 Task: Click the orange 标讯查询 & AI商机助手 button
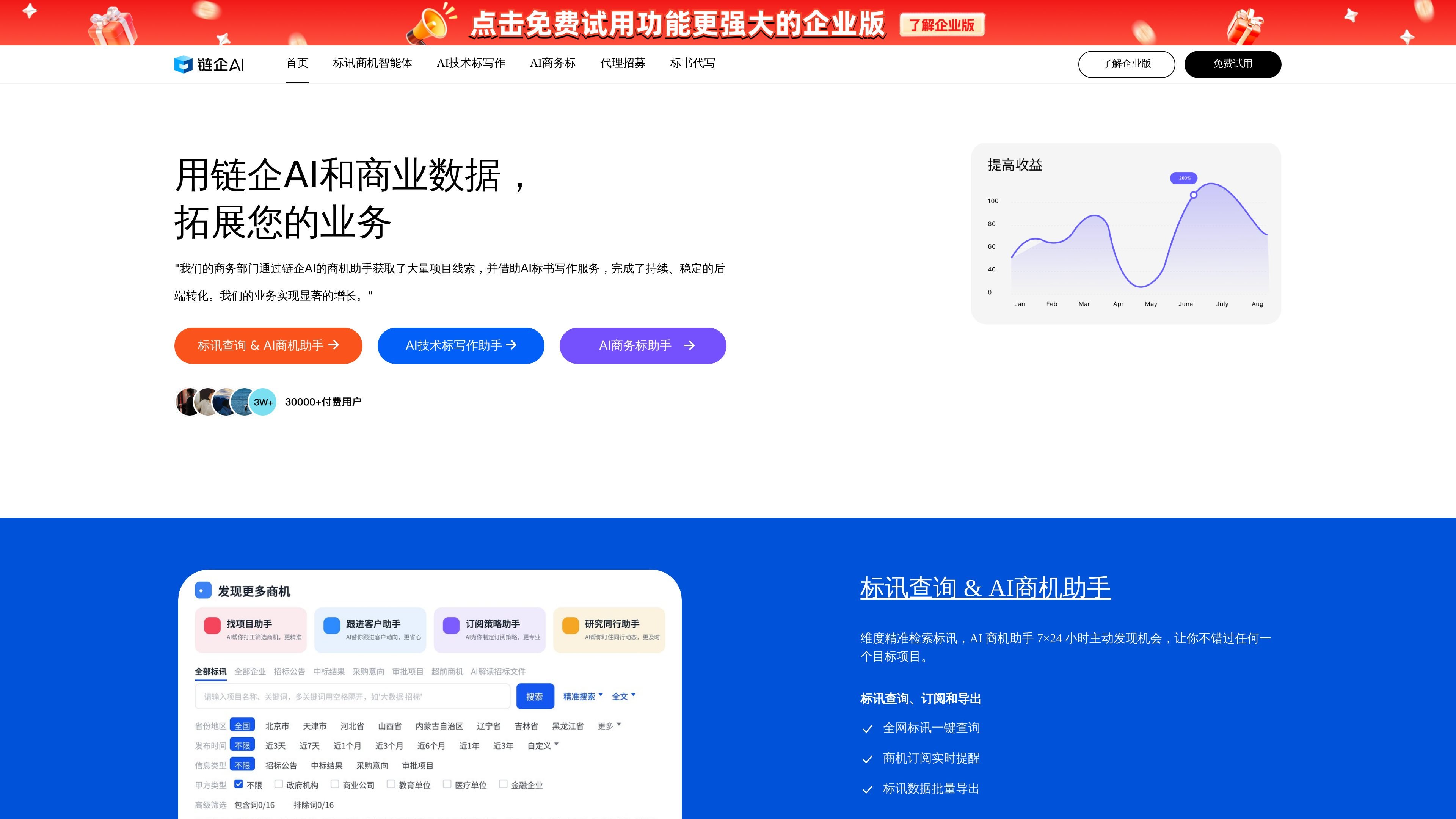tap(268, 345)
